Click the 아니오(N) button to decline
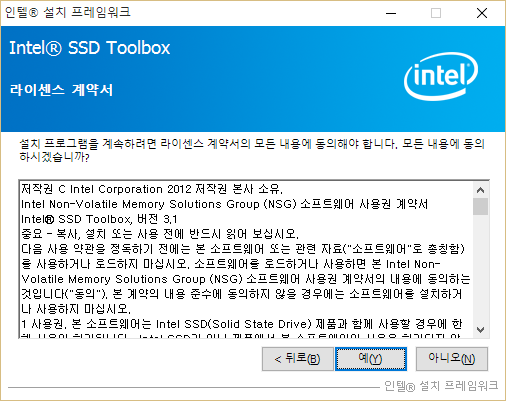Image resolution: width=506 pixels, height=401 pixels. (x=452, y=359)
